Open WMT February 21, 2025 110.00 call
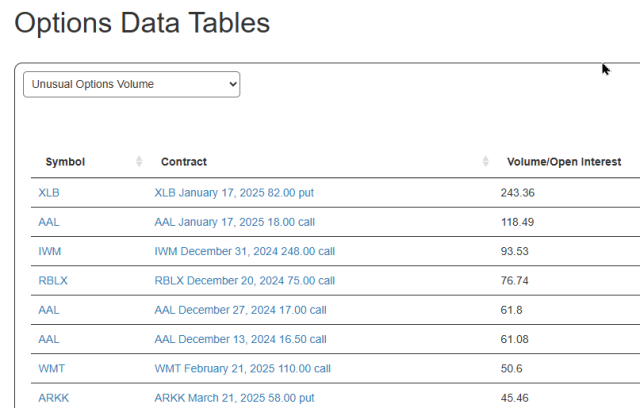Viewport: 640px width, 408px height. 242,369
